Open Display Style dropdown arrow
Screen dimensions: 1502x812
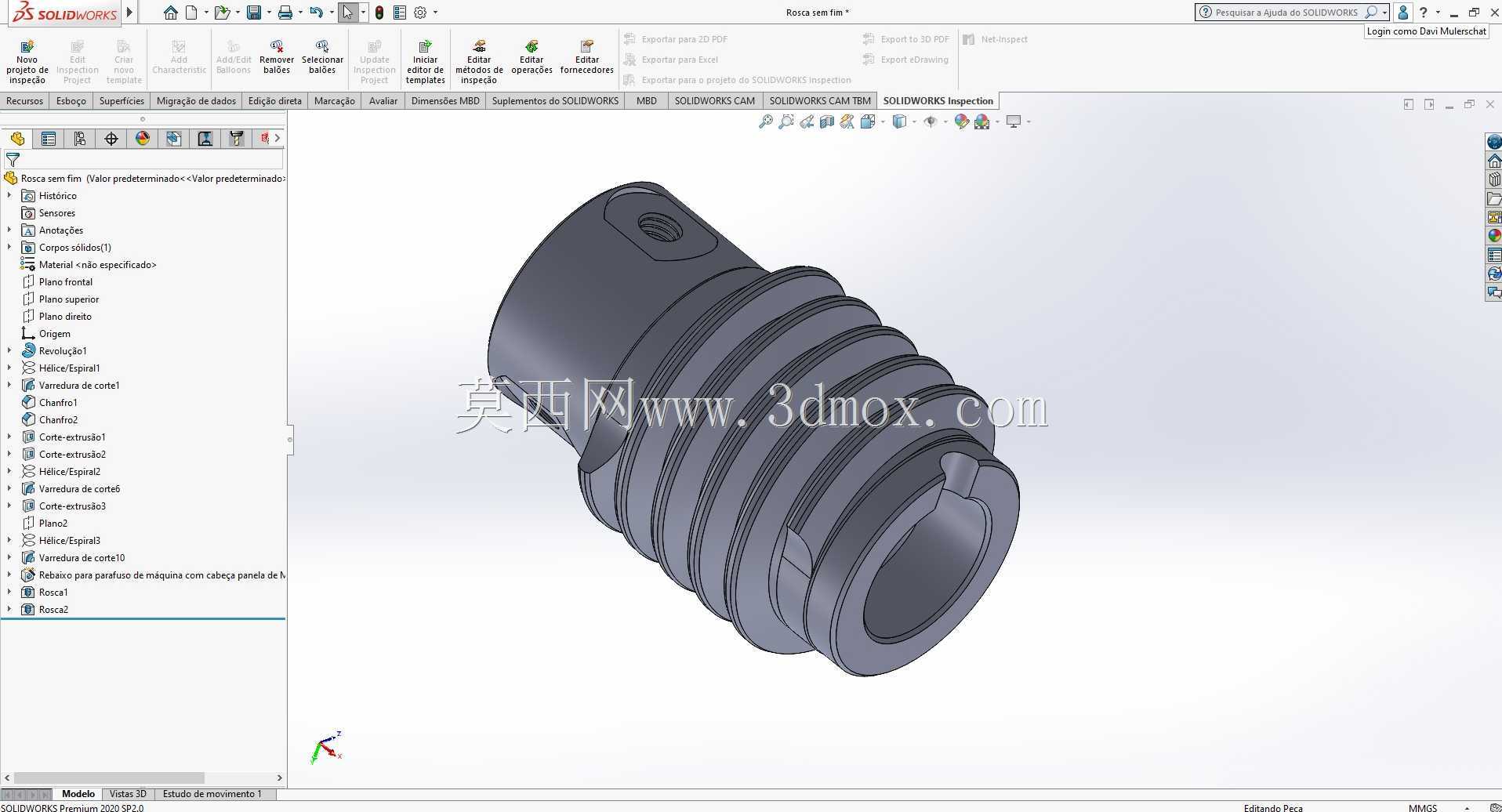pos(914,121)
